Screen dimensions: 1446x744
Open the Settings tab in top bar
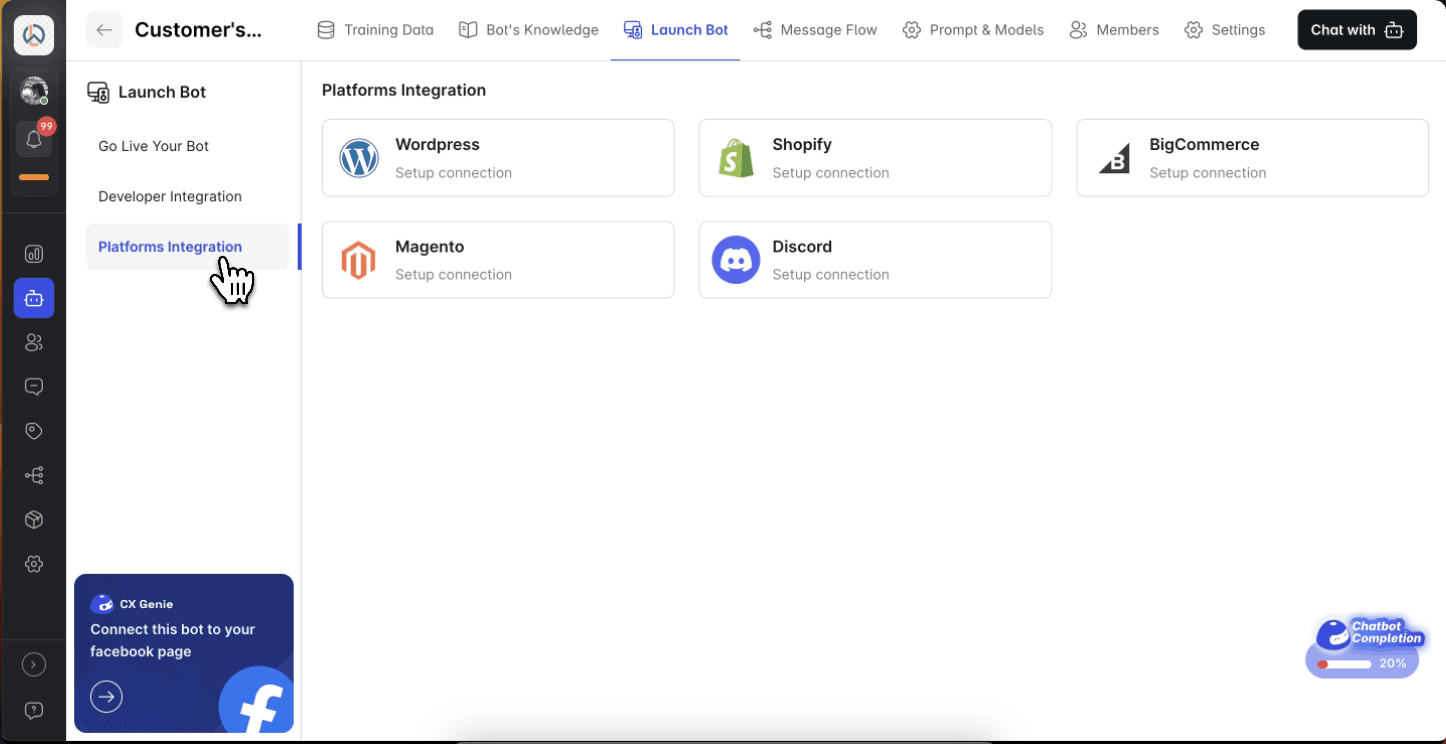[x=1225, y=30]
